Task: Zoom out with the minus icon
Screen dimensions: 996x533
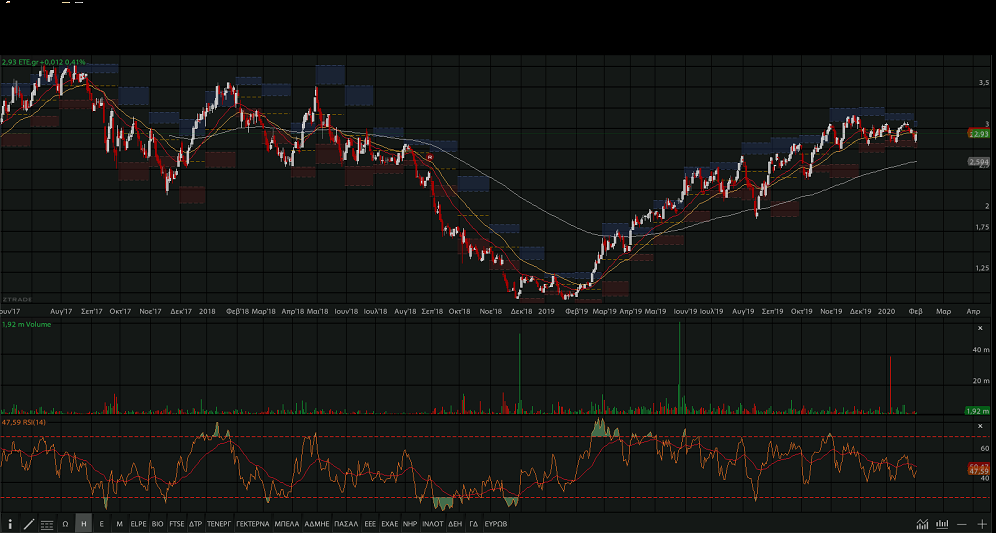Action: tap(962, 524)
